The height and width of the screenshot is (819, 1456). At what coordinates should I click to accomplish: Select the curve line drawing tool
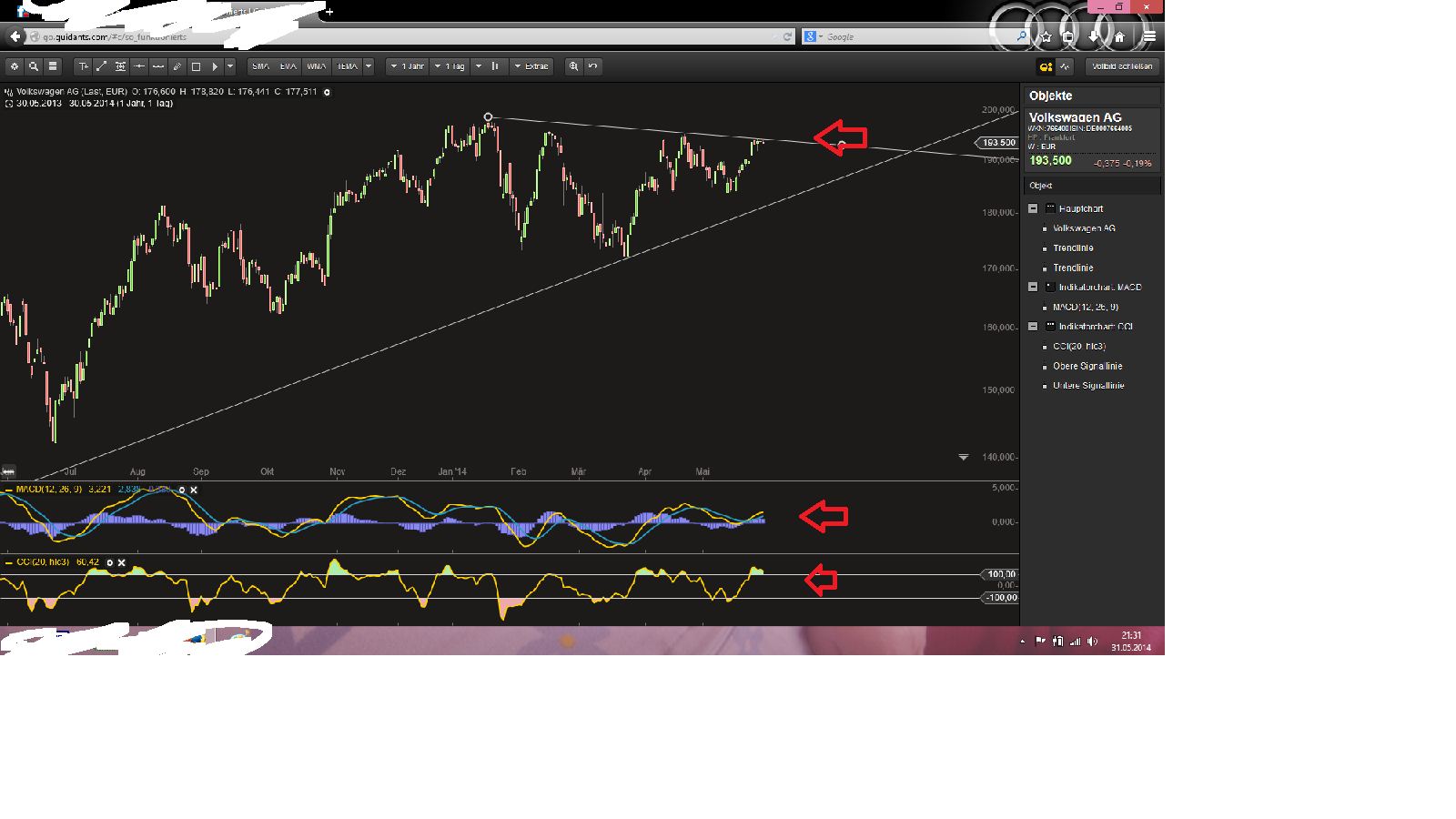(x=158, y=66)
